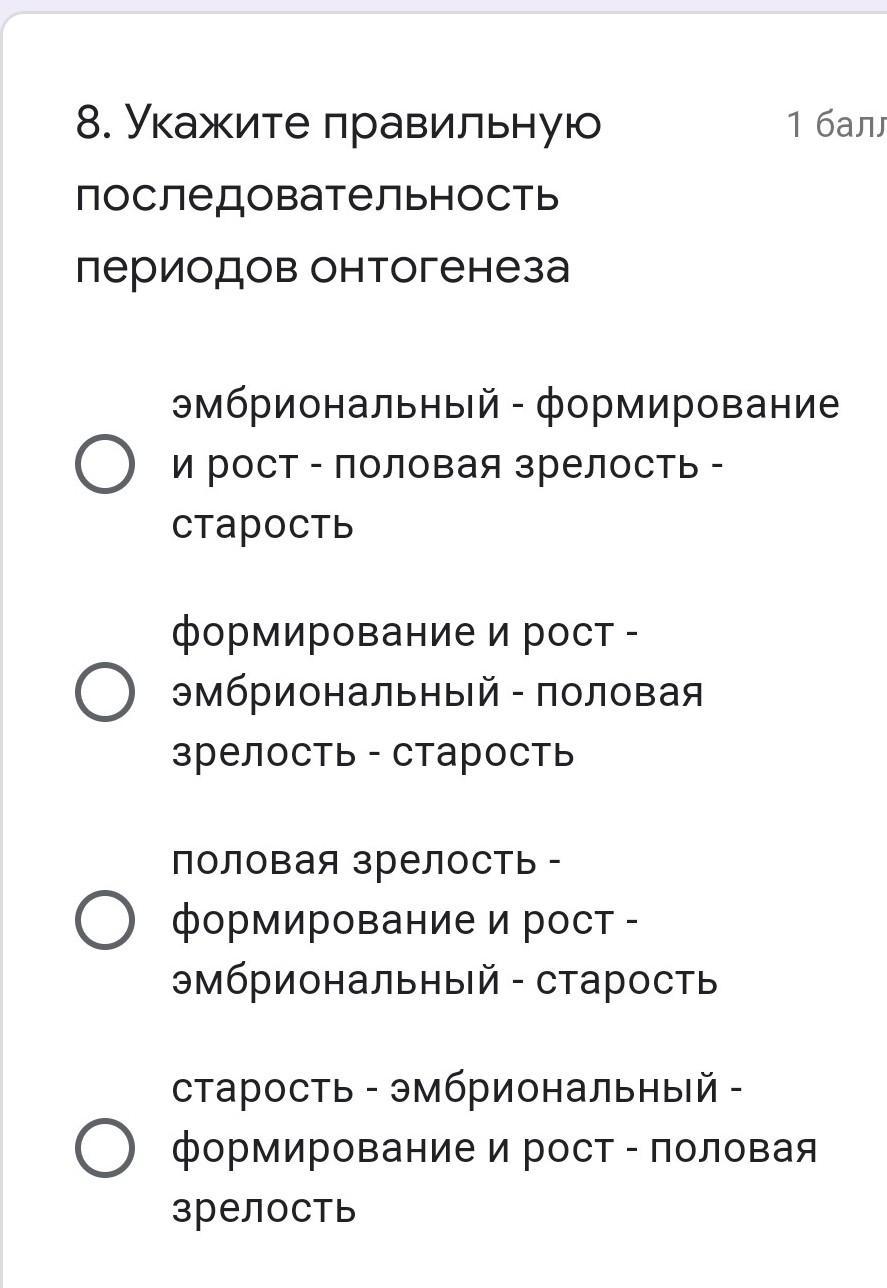Screen dimensions: 887x1288
Task: Click the '1 балл' points label
Action: coord(835,124)
